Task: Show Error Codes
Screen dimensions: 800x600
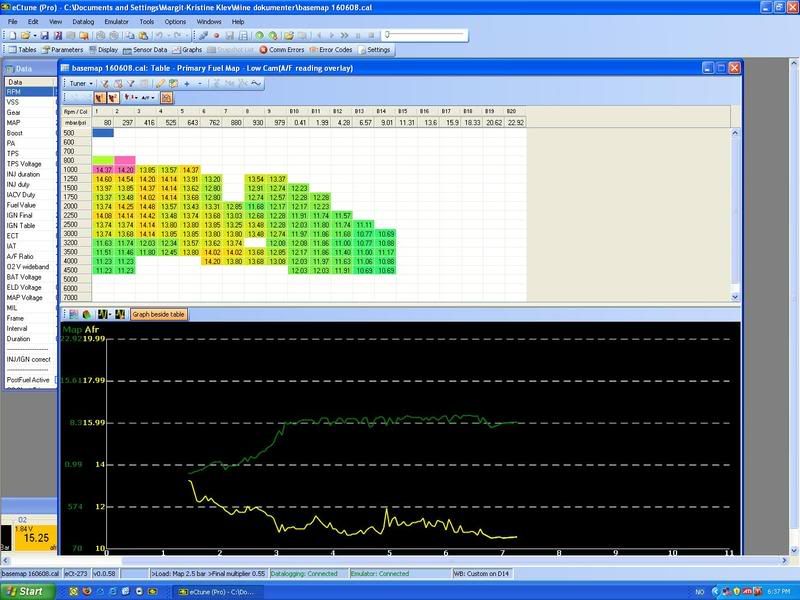Action: [x=331, y=50]
